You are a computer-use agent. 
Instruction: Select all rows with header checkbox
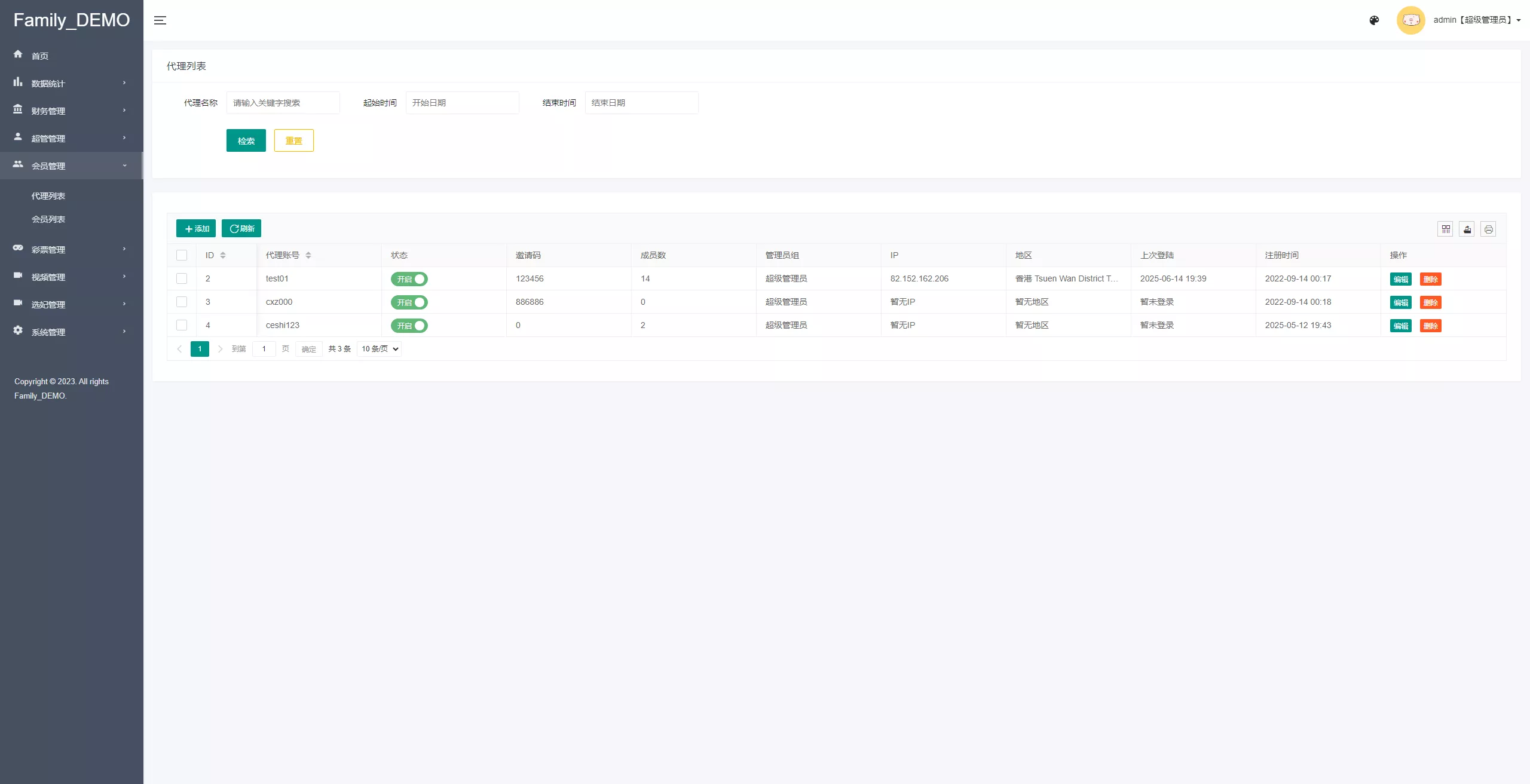pyautogui.click(x=182, y=255)
